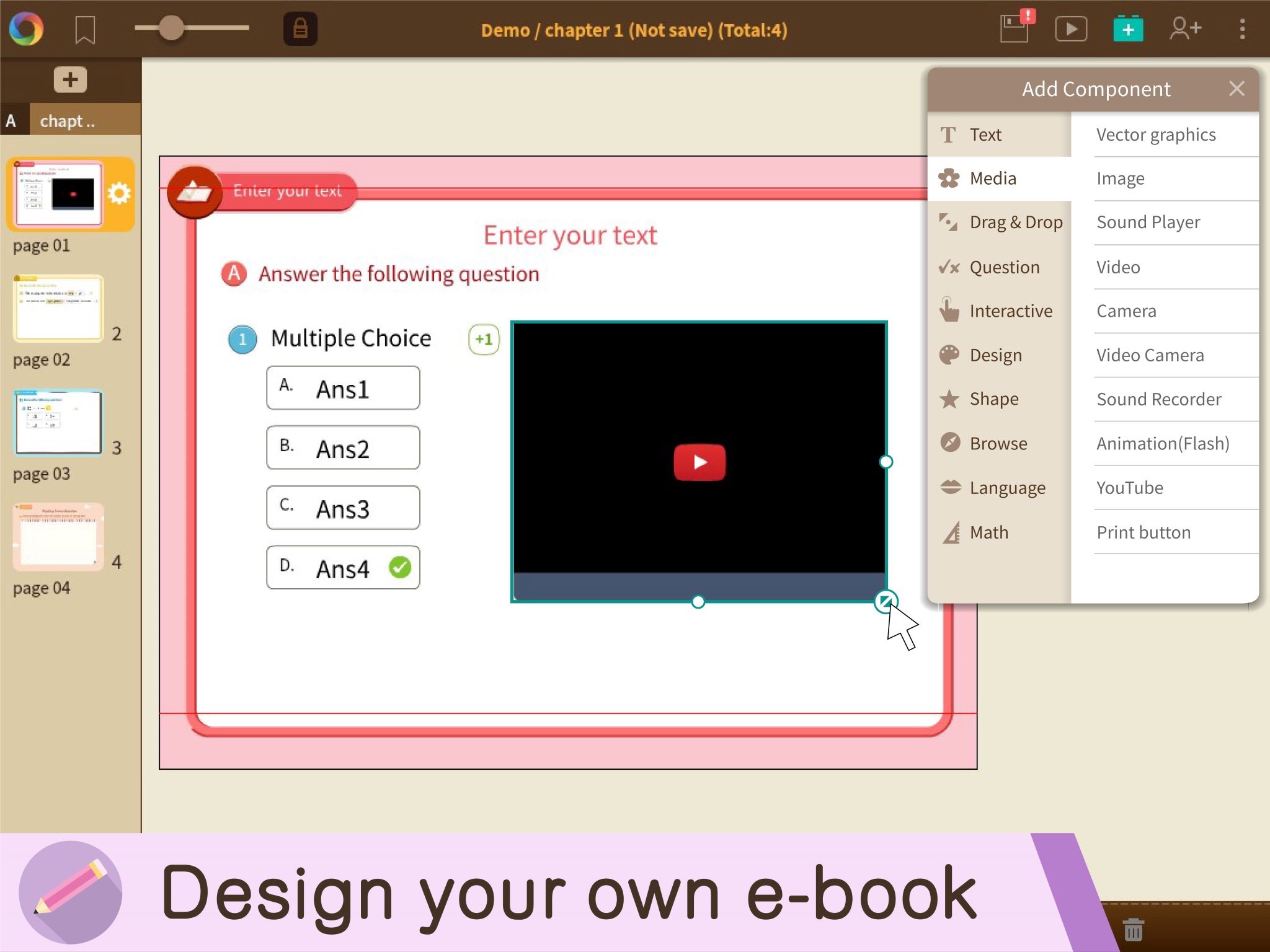The height and width of the screenshot is (952, 1270).
Task: Click the Add new page button
Action: [70, 79]
